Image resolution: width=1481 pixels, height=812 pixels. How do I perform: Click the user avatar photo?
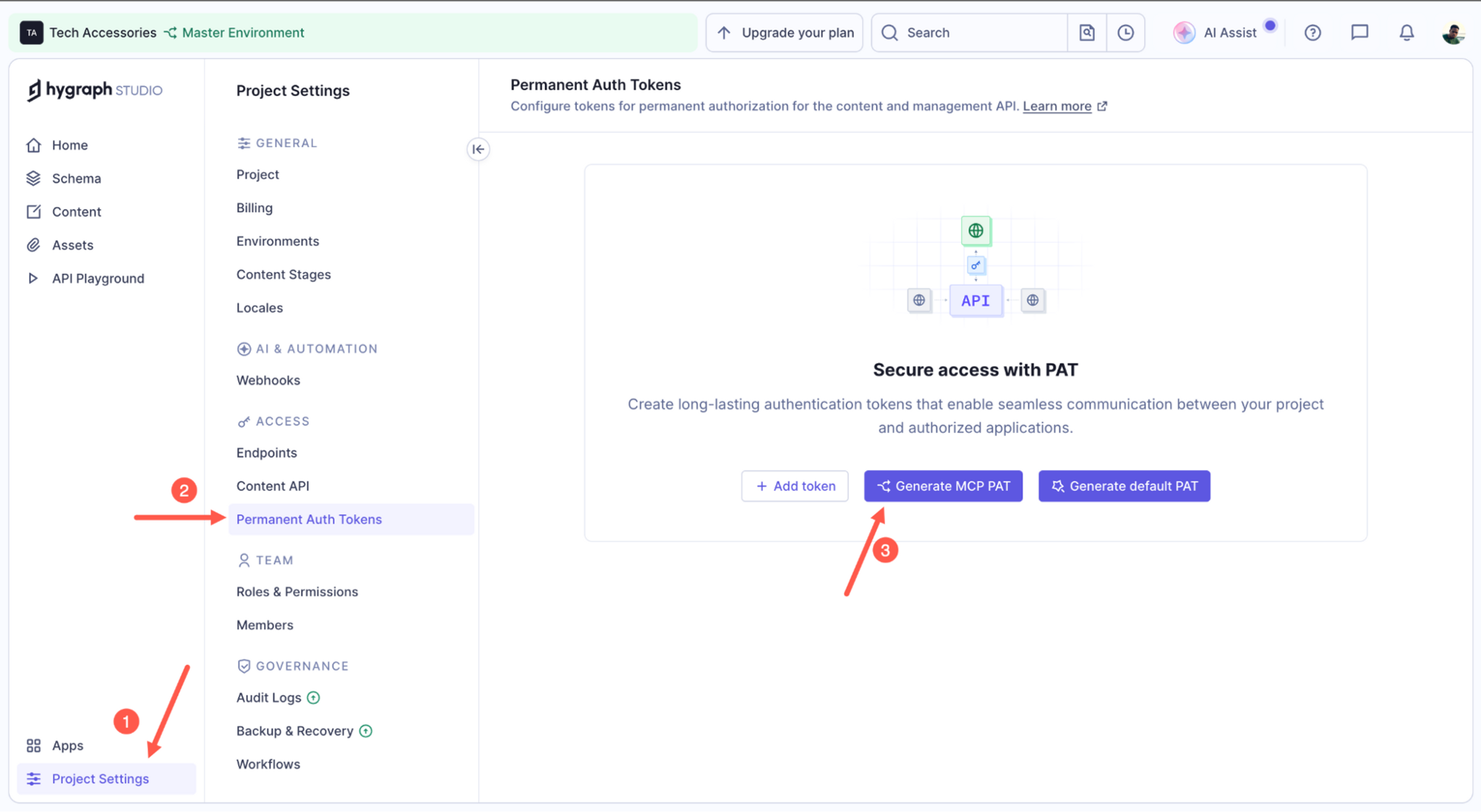(x=1454, y=33)
